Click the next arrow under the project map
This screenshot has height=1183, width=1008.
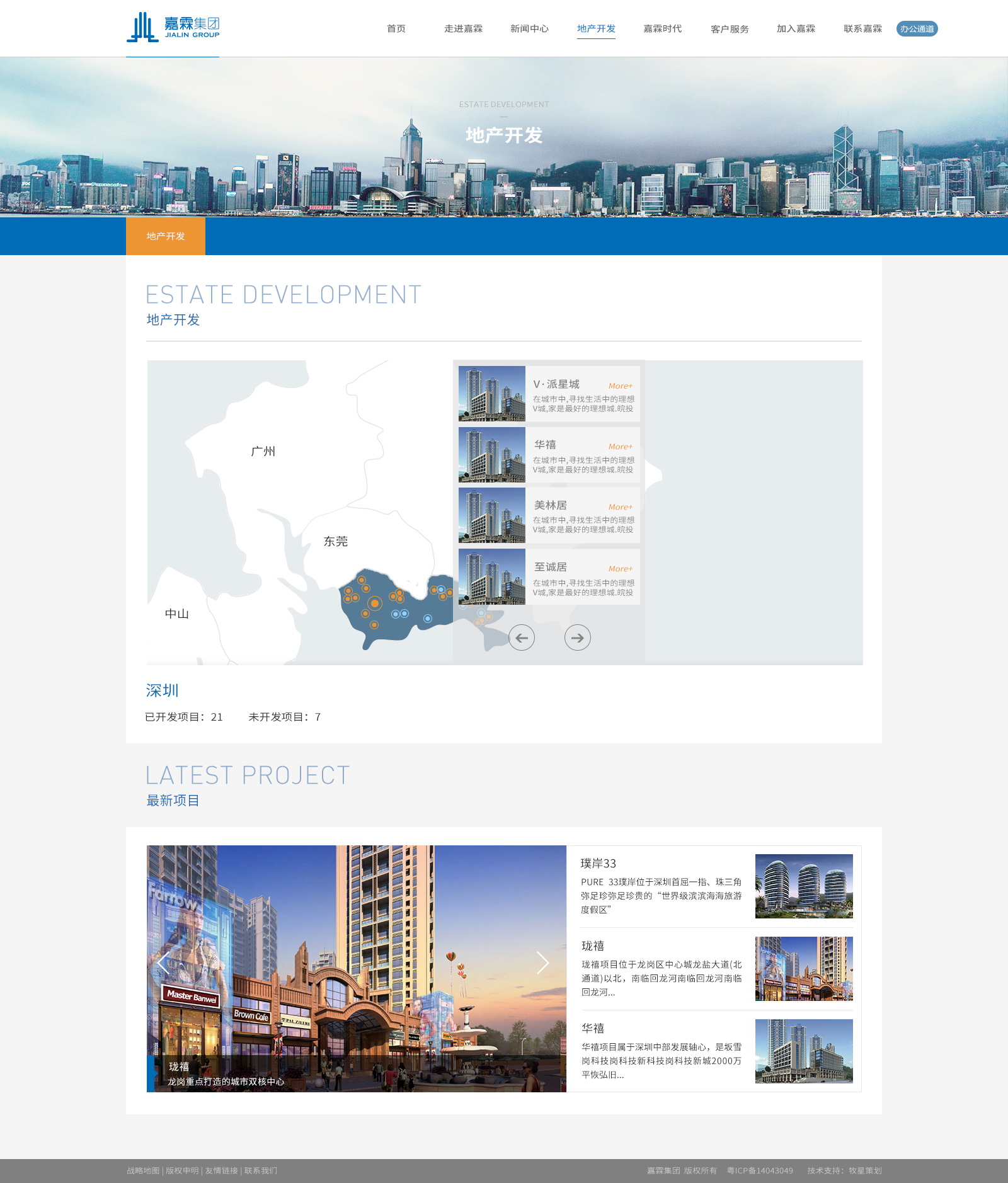(x=577, y=637)
